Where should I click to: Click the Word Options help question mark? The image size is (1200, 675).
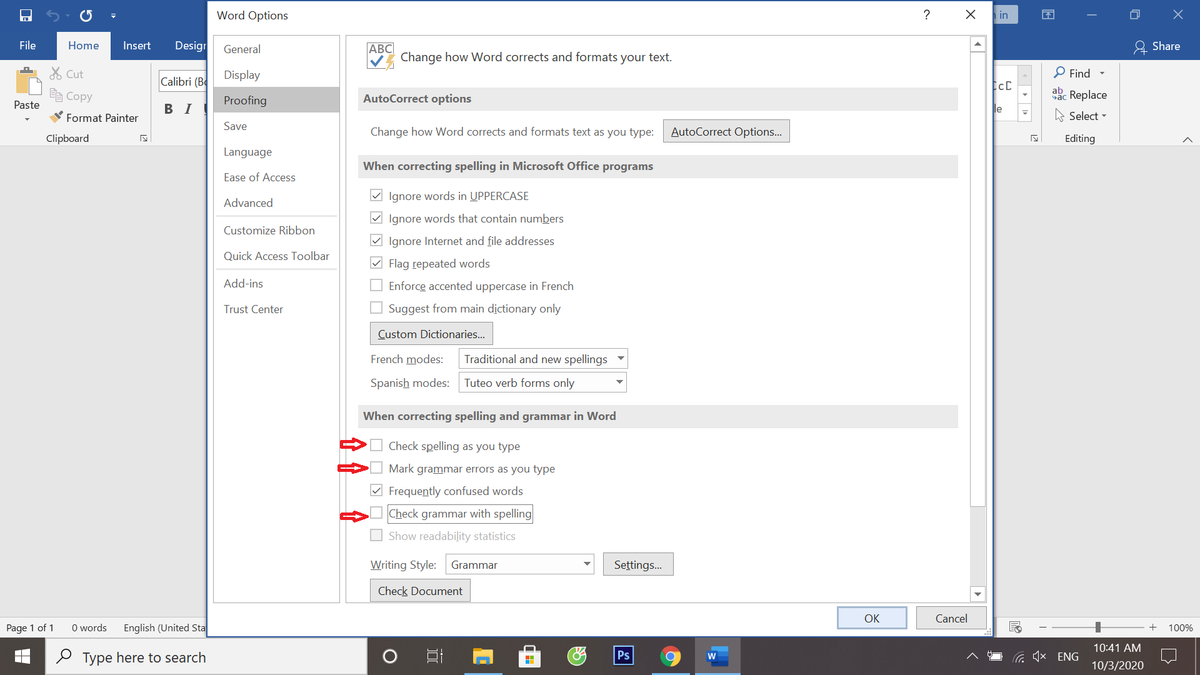(x=926, y=15)
